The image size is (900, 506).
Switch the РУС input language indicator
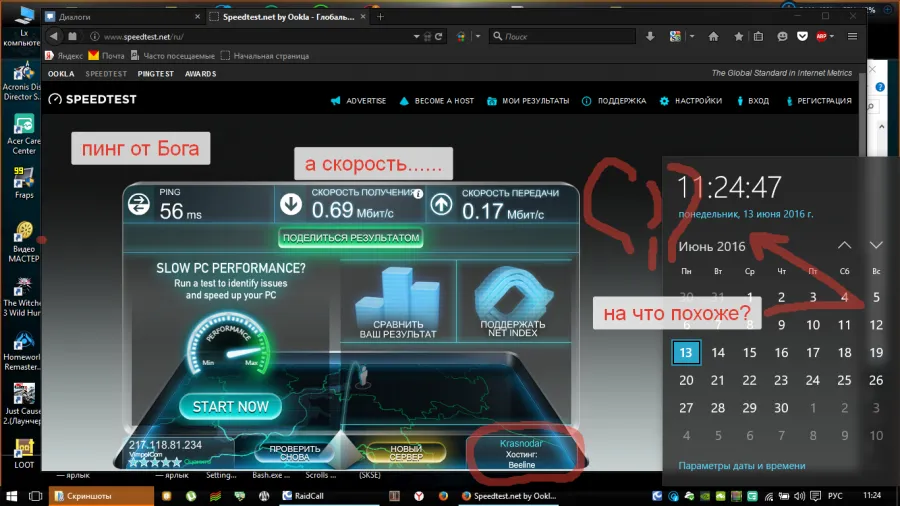[836, 496]
